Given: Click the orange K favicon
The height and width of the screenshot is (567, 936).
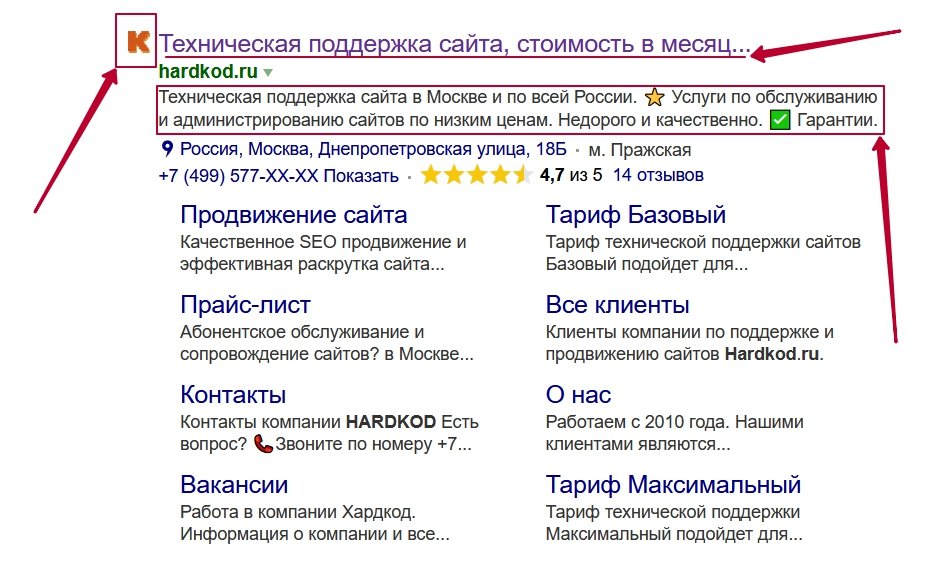Looking at the screenshot, I should point(138,42).
